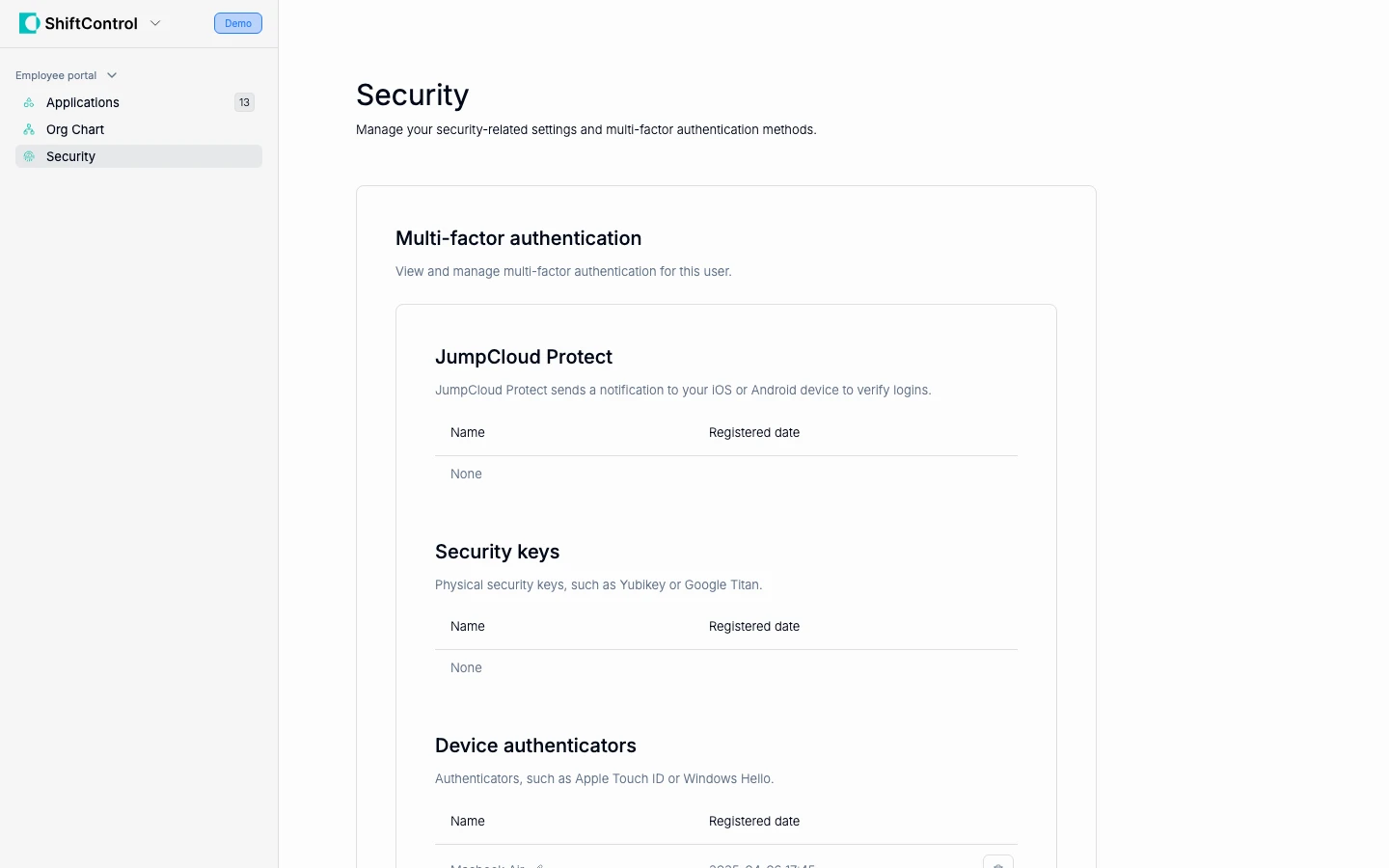
Task: Click Registered date header under Security keys
Action: point(754,626)
